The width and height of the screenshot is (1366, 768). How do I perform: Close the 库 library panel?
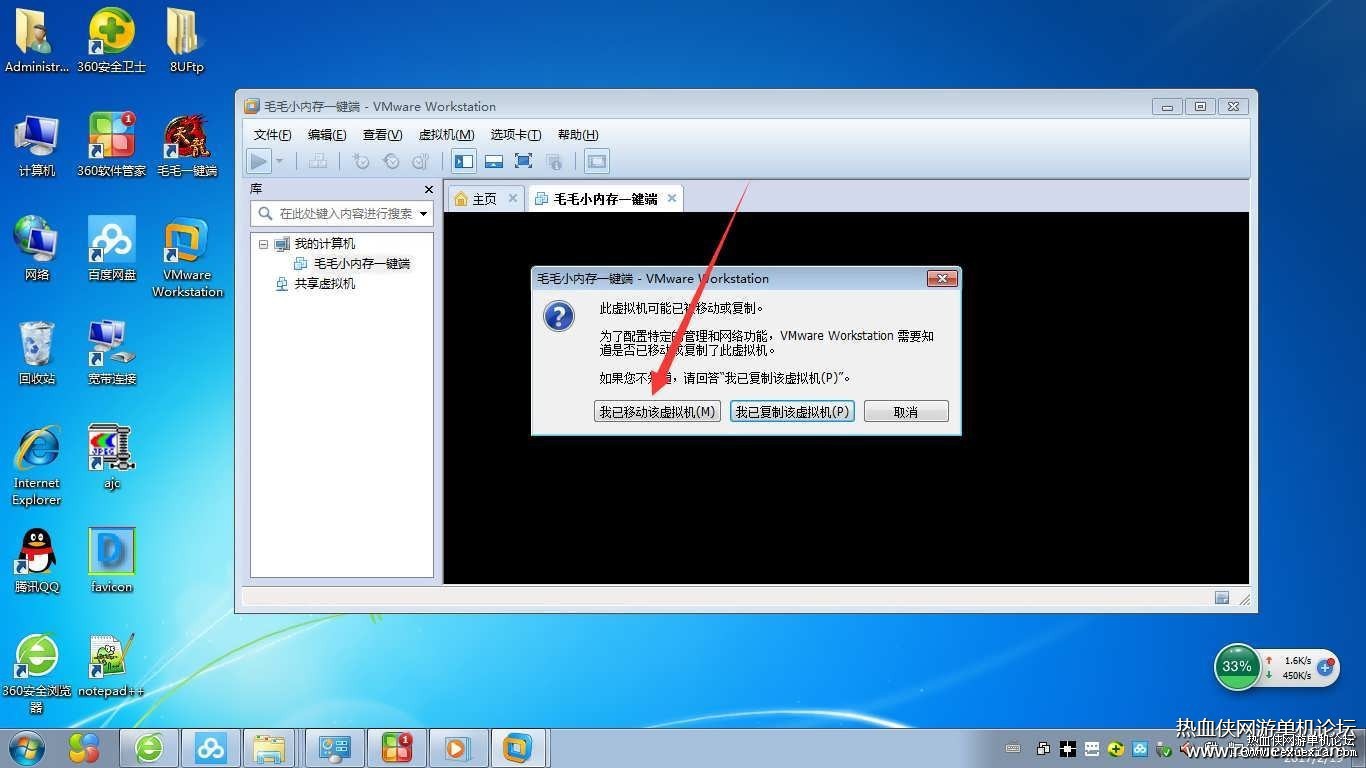429,189
